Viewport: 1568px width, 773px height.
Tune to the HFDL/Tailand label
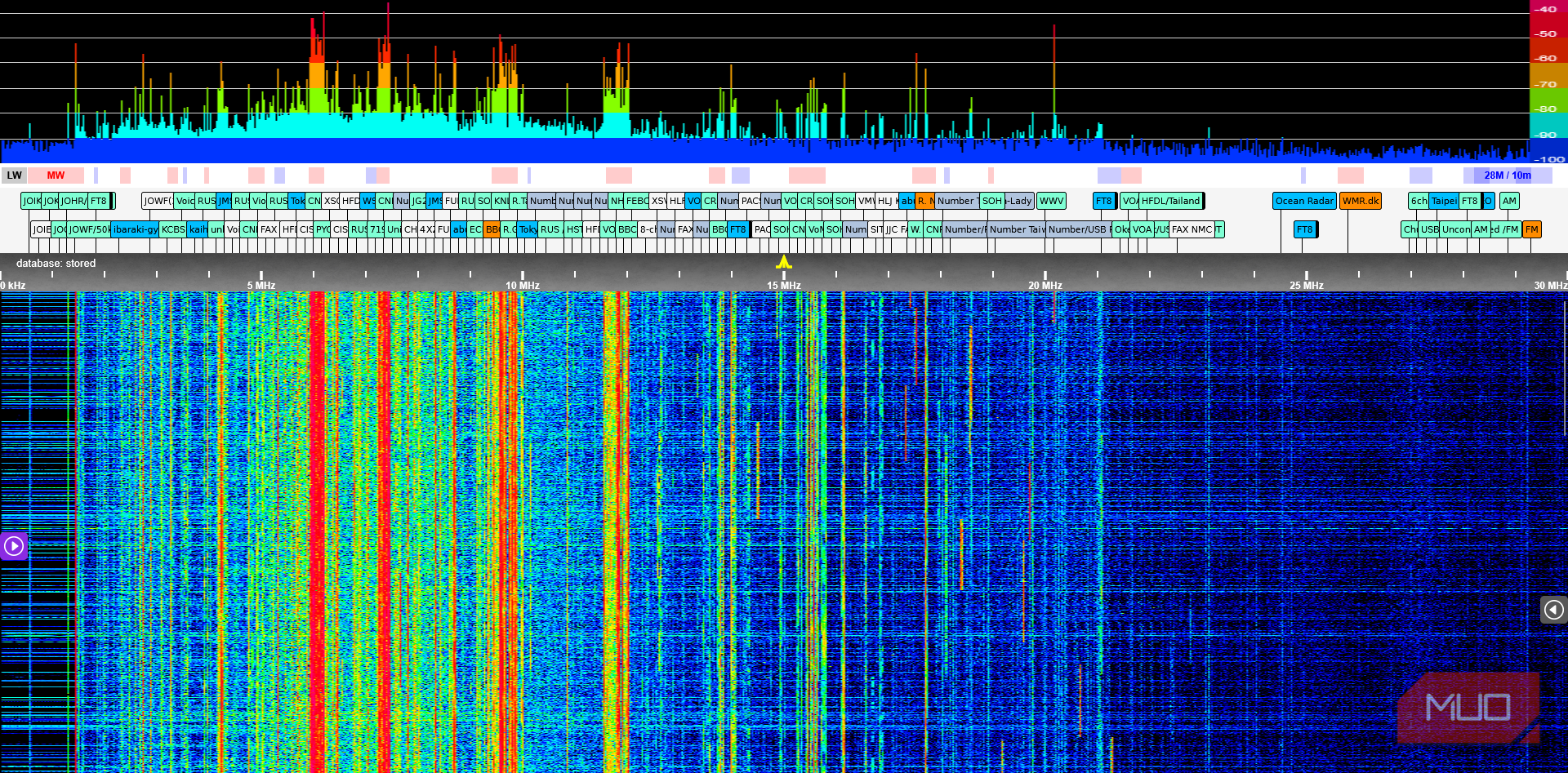click(1170, 201)
